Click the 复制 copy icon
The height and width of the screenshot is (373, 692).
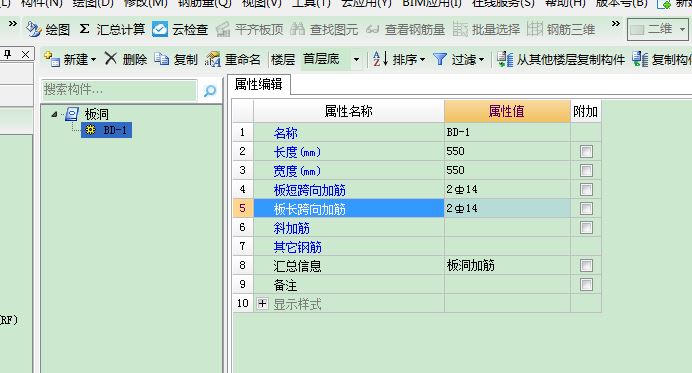coord(162,59)
